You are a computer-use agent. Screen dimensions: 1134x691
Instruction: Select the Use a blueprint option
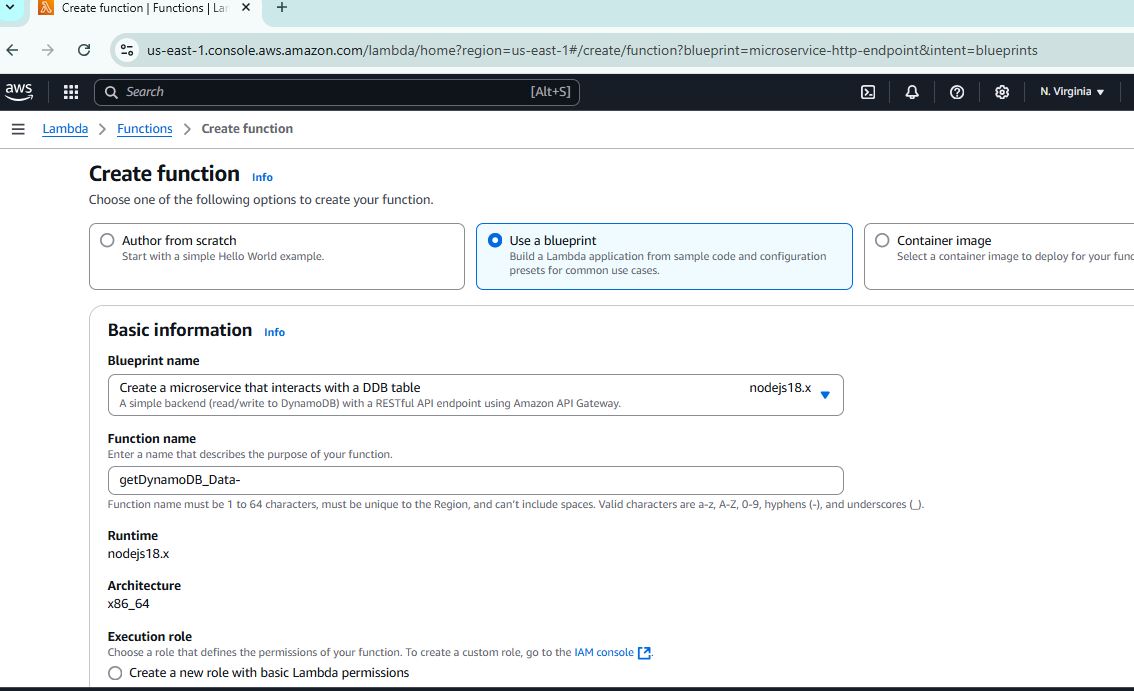[495, 240]
